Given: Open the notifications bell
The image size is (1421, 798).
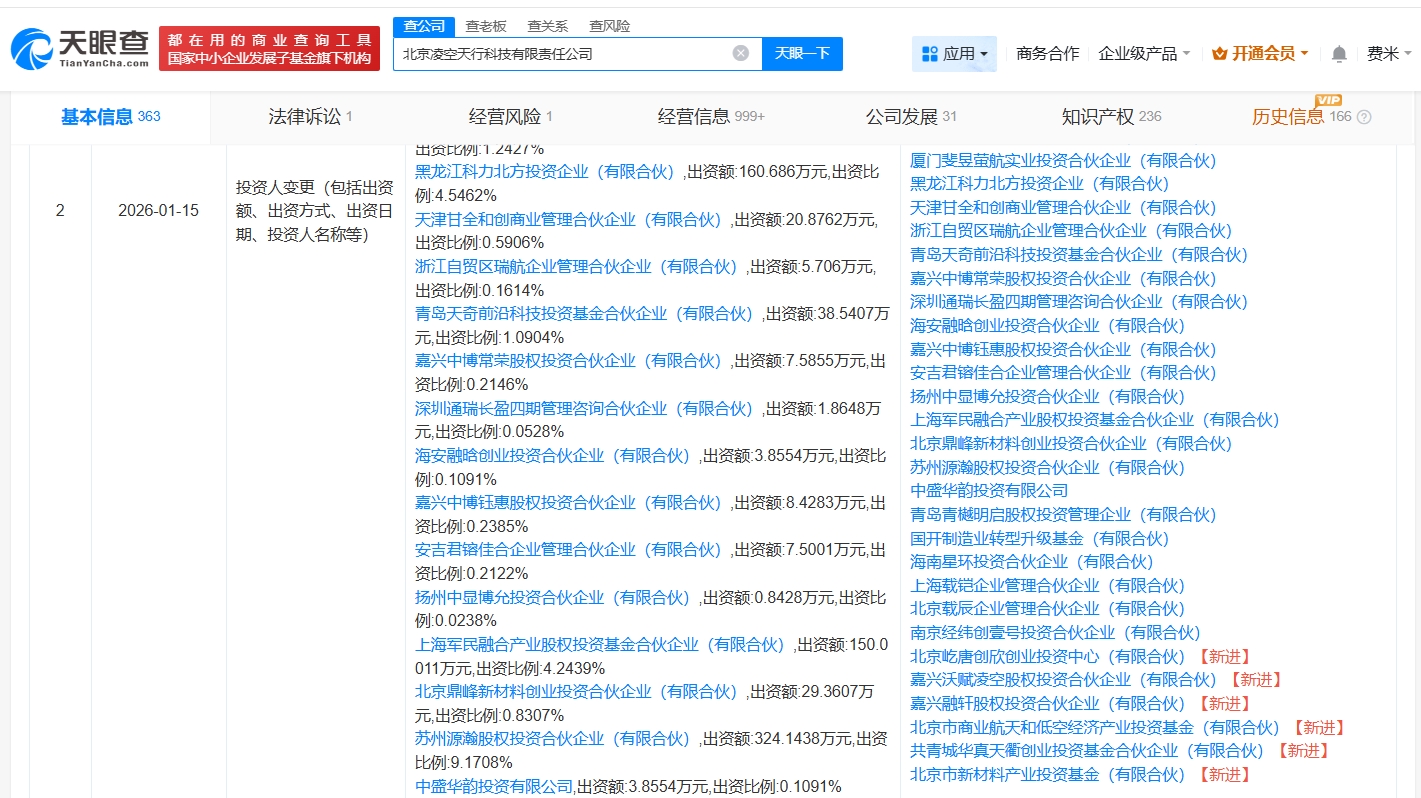Looking at the screenshot, I should click(x=1339, y=54).
